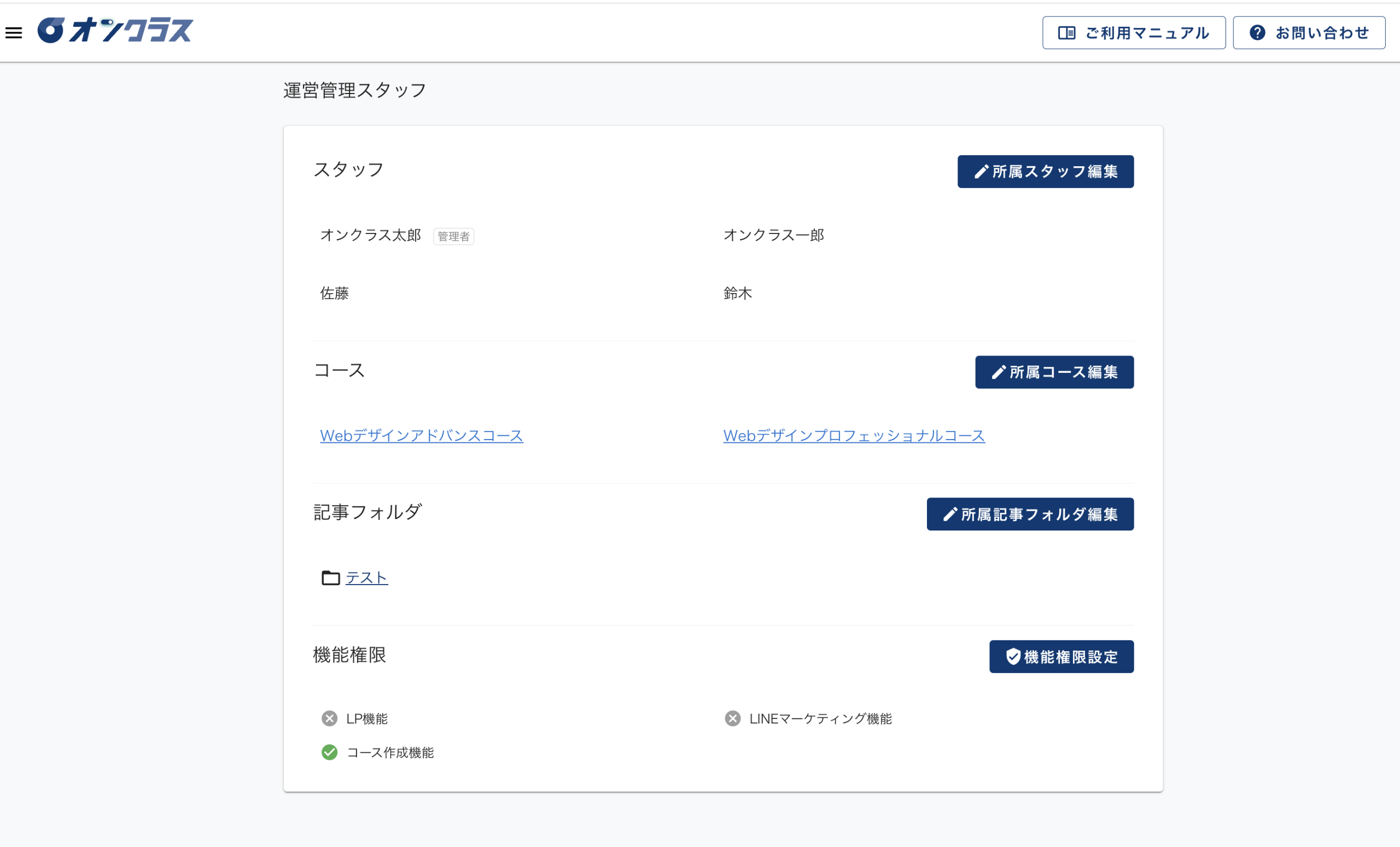
Task: Click the 機能権限 section heading
Action: tap(349, 655)
